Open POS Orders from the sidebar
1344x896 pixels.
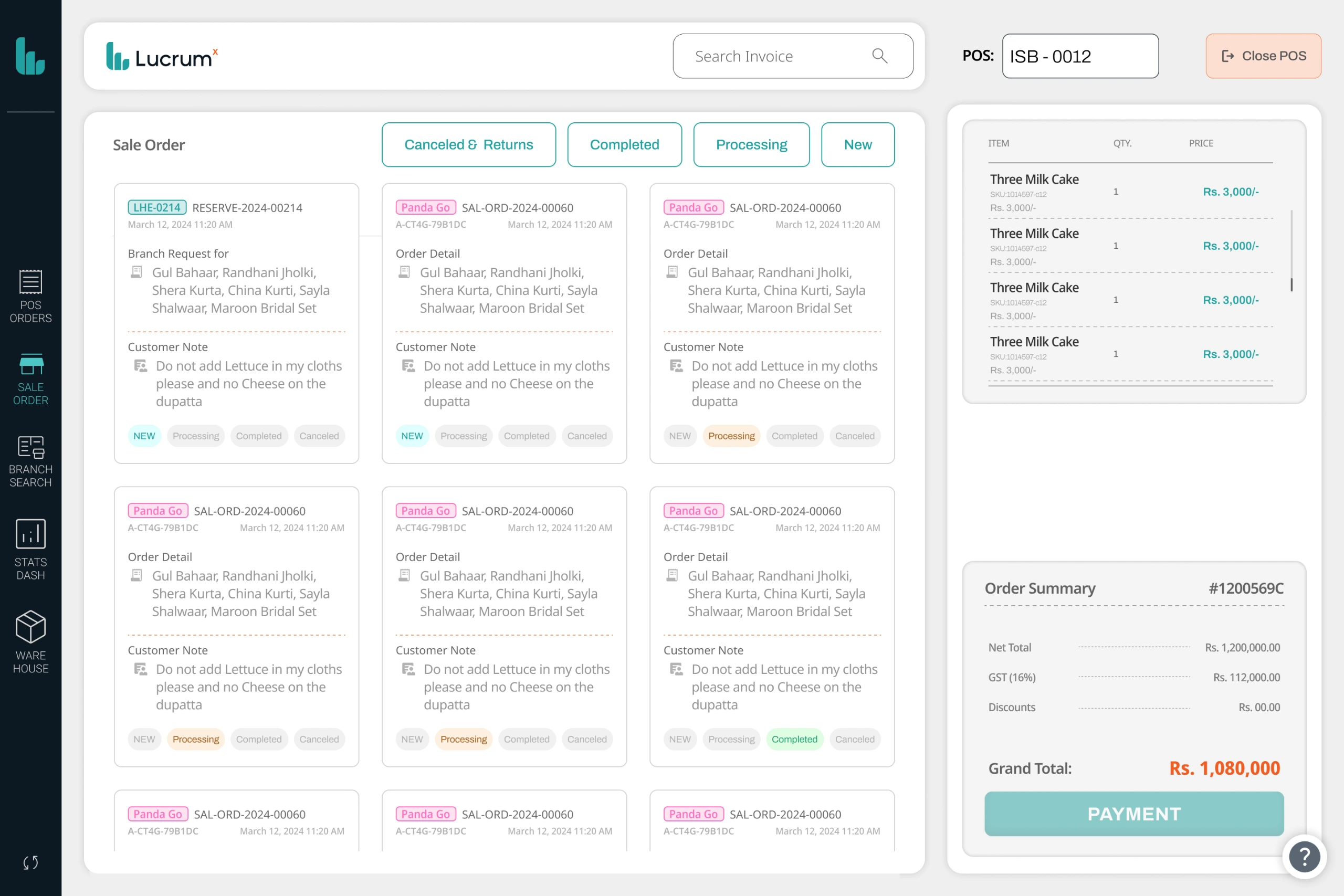tap(30, 297)
